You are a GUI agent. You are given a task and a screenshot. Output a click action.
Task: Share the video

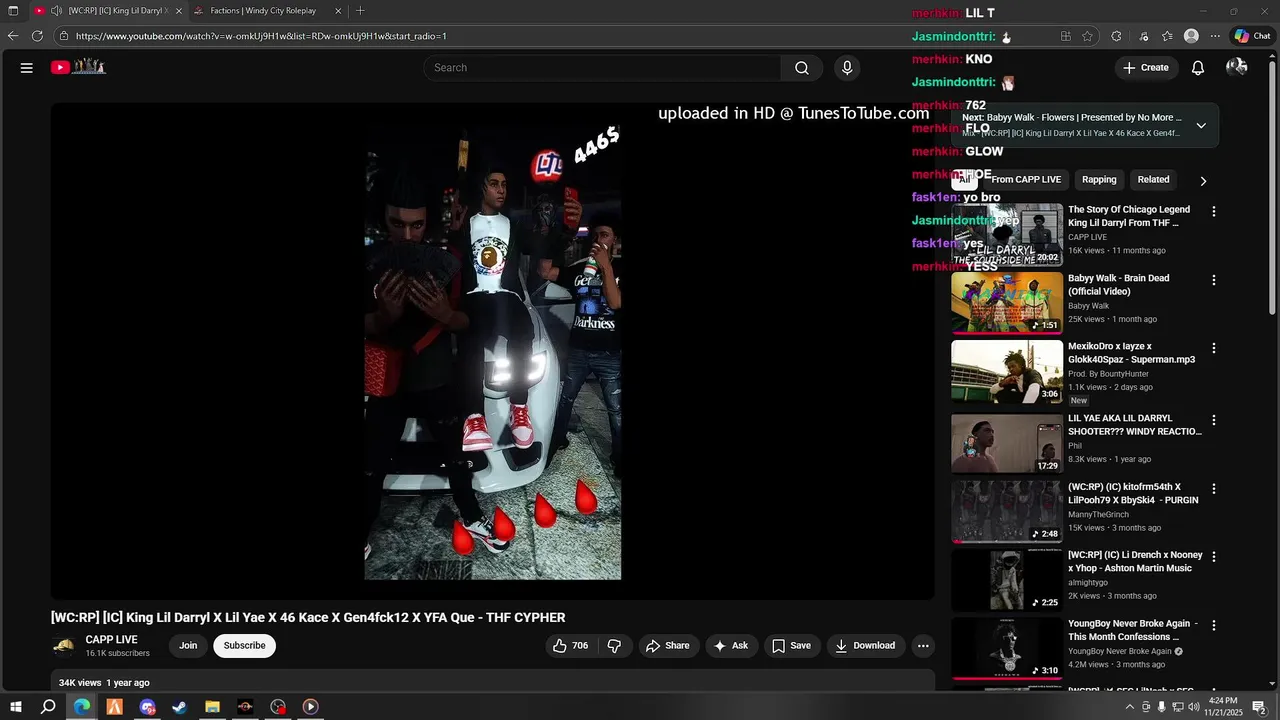[668, 646]
